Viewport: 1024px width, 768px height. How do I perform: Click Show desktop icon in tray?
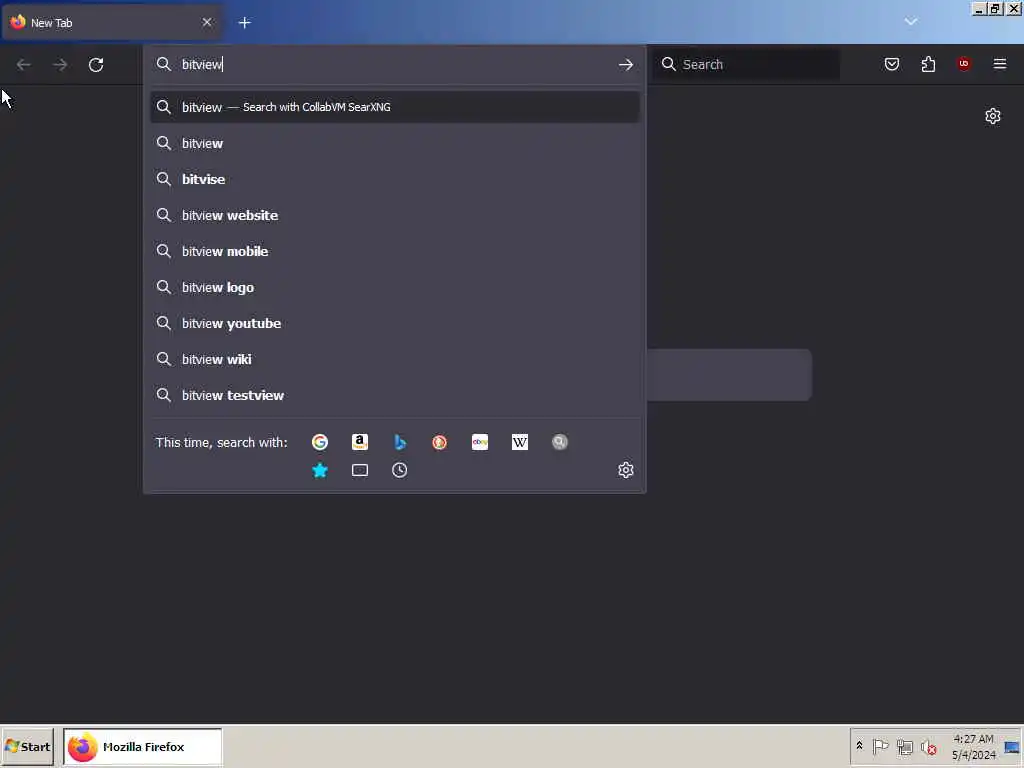pos(1012,747)
